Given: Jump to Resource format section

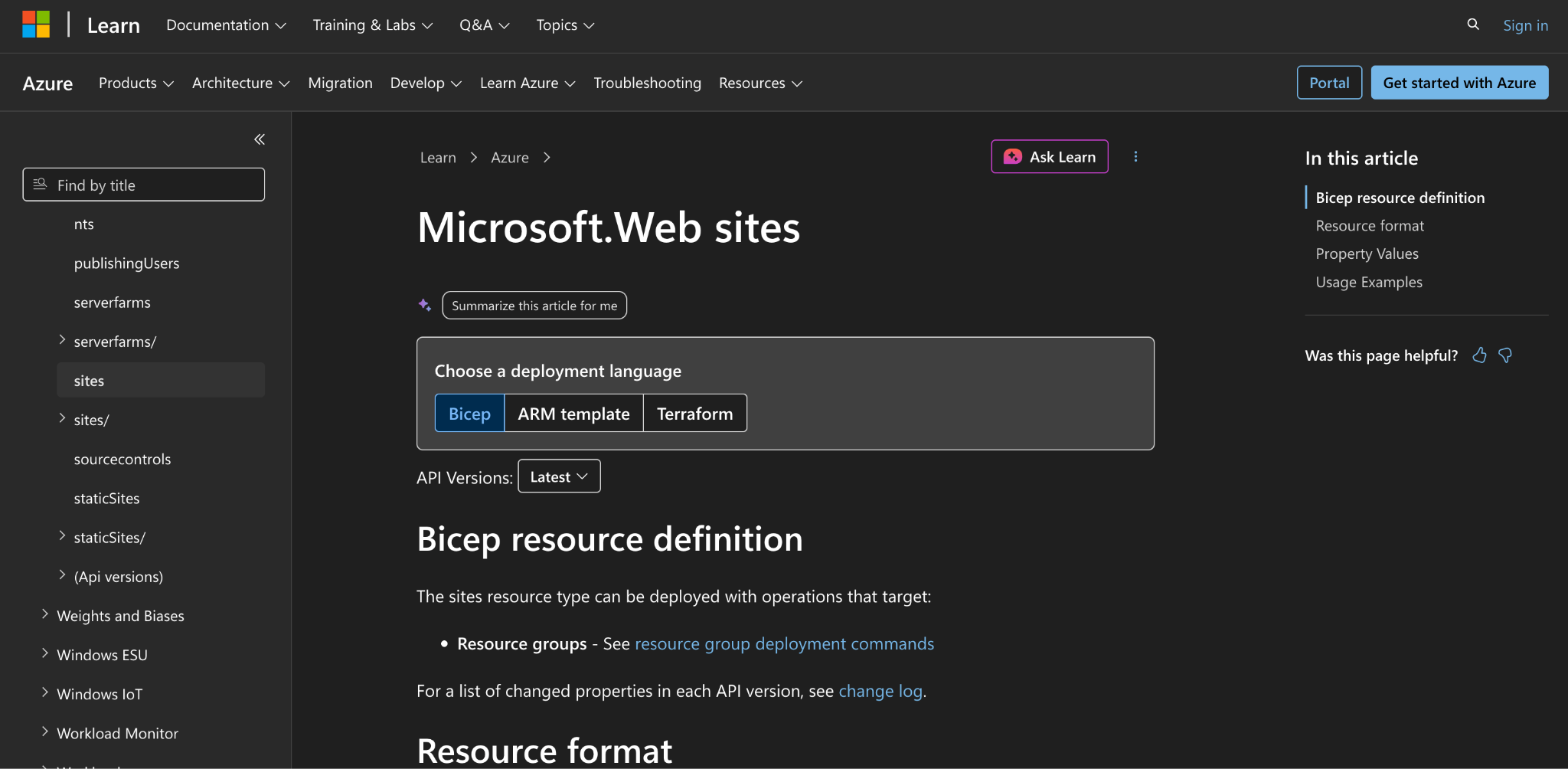Looking at the screenshot, I should click(1370, 226).
